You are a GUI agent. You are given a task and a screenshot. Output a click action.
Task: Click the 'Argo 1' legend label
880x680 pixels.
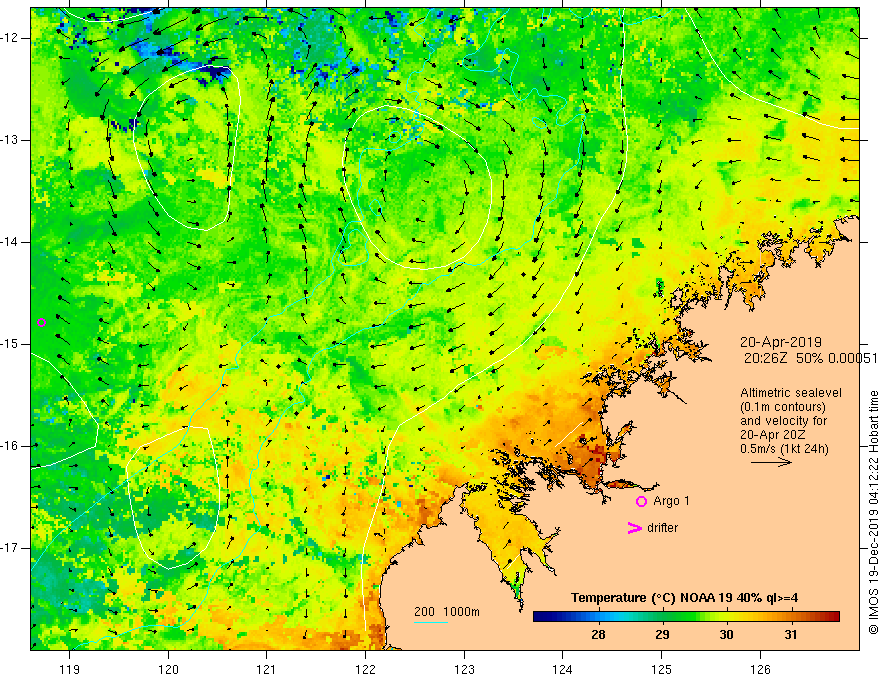click(x=671, y=501)
